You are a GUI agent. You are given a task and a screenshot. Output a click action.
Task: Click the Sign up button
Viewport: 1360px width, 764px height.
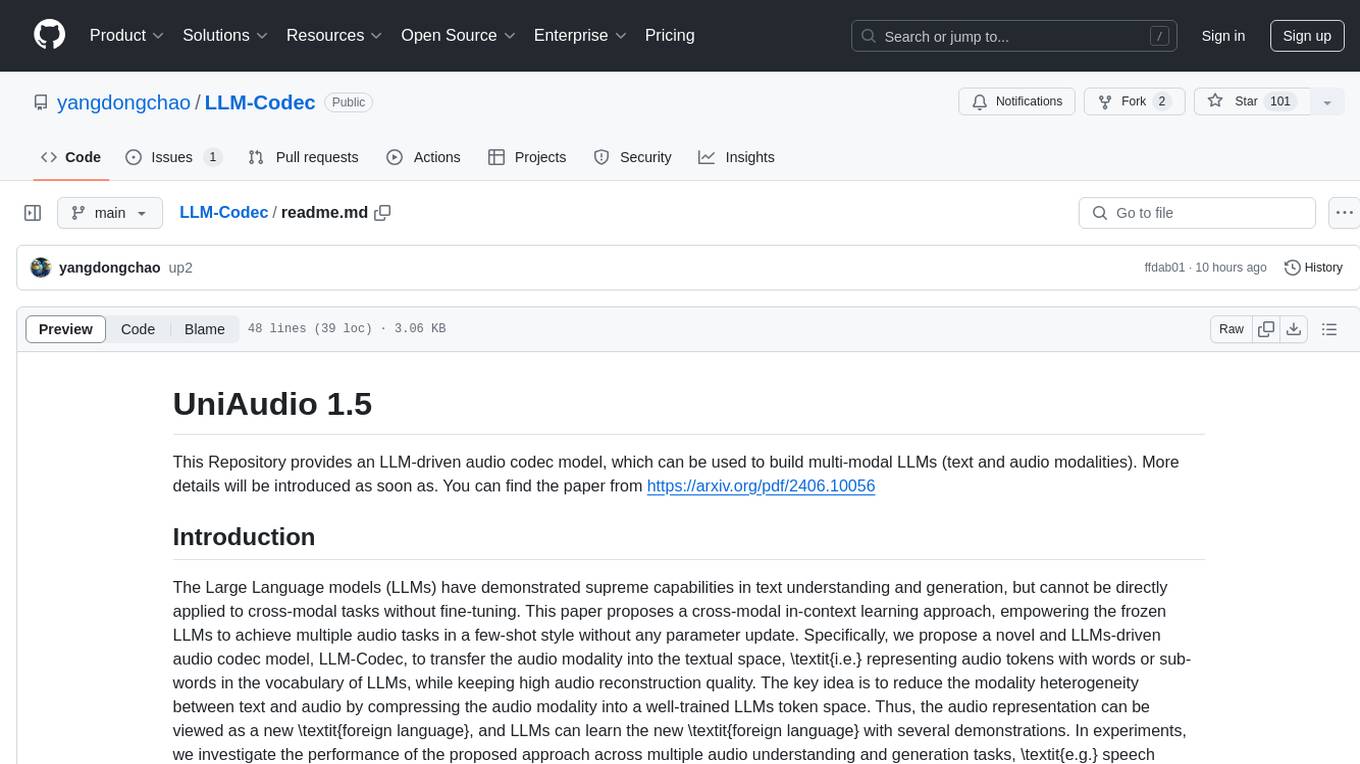tap(1307, 36)
